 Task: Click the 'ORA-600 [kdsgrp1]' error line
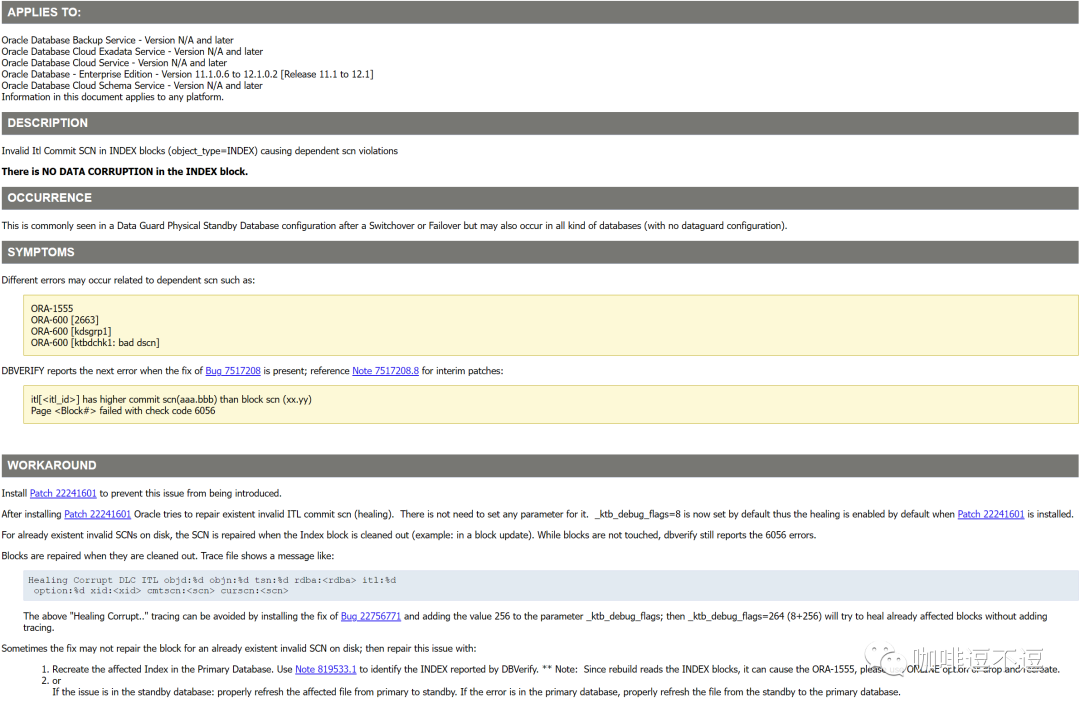click(71, 331)
